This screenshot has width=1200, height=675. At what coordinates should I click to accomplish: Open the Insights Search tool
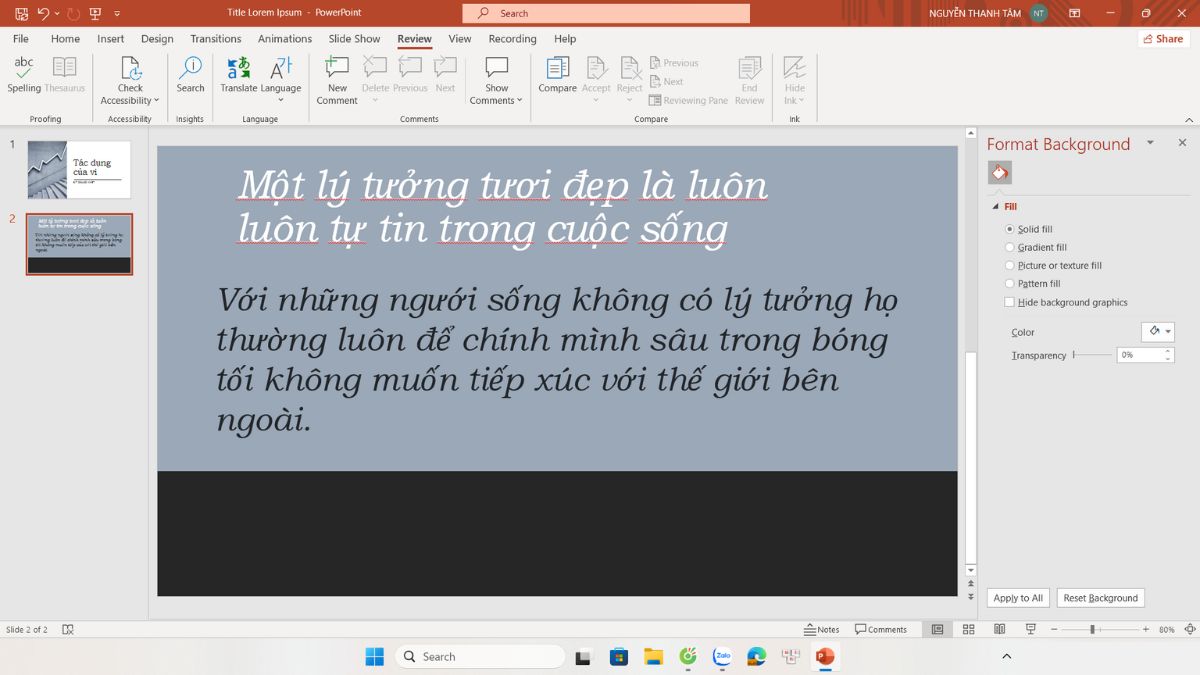tap(190, 75)
